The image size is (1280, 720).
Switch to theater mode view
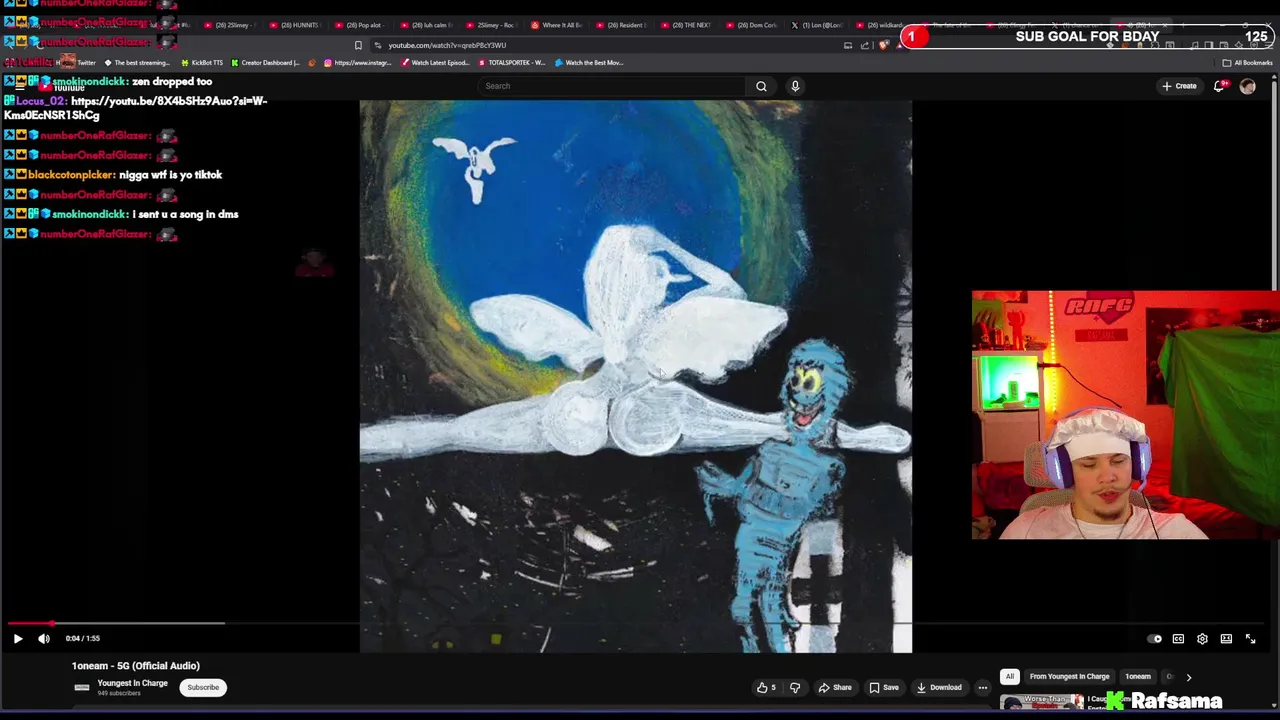click(x=1226, y=639)
